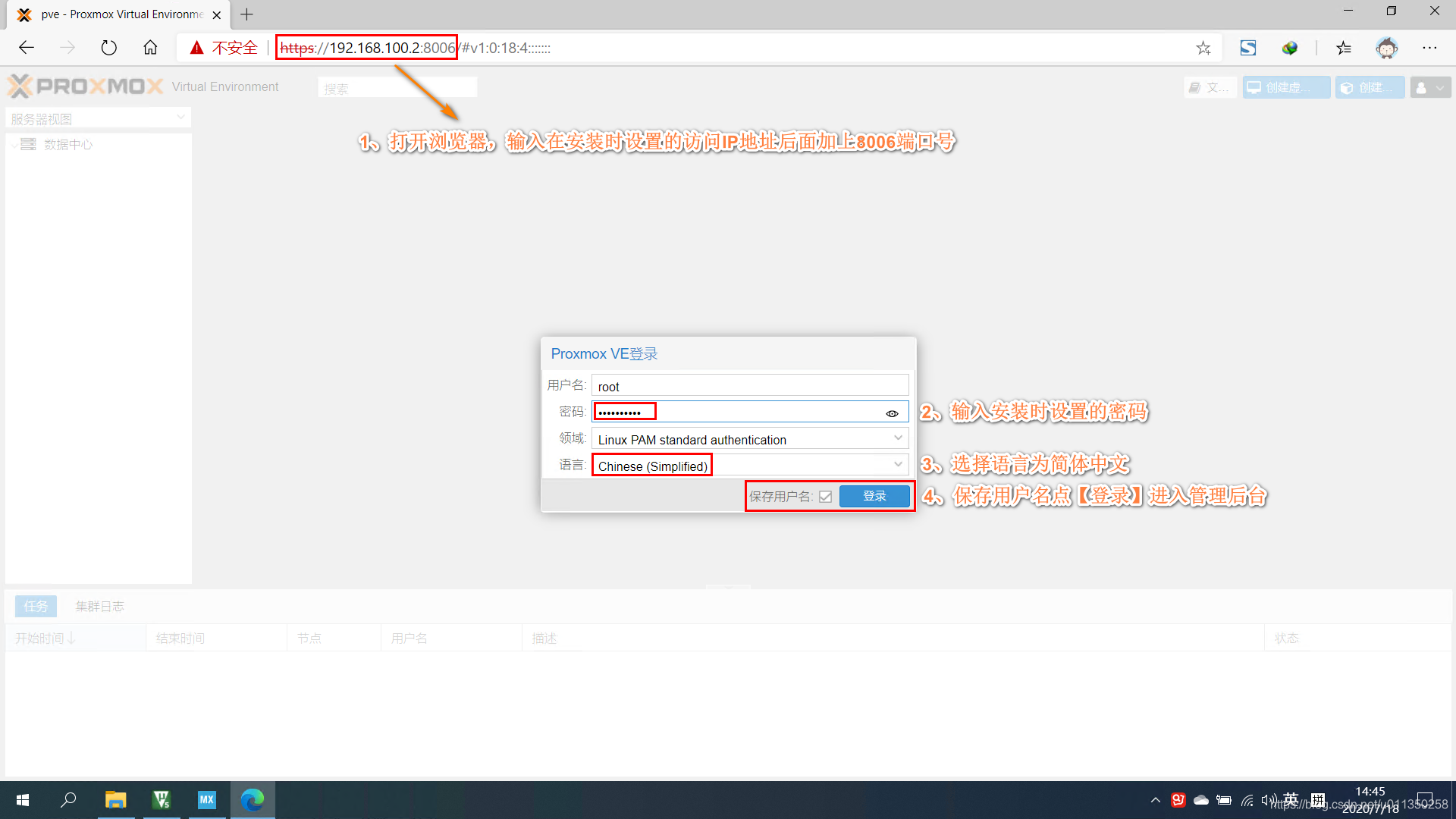
Task: Click the browser refresh icon
Action: point(109,48)
